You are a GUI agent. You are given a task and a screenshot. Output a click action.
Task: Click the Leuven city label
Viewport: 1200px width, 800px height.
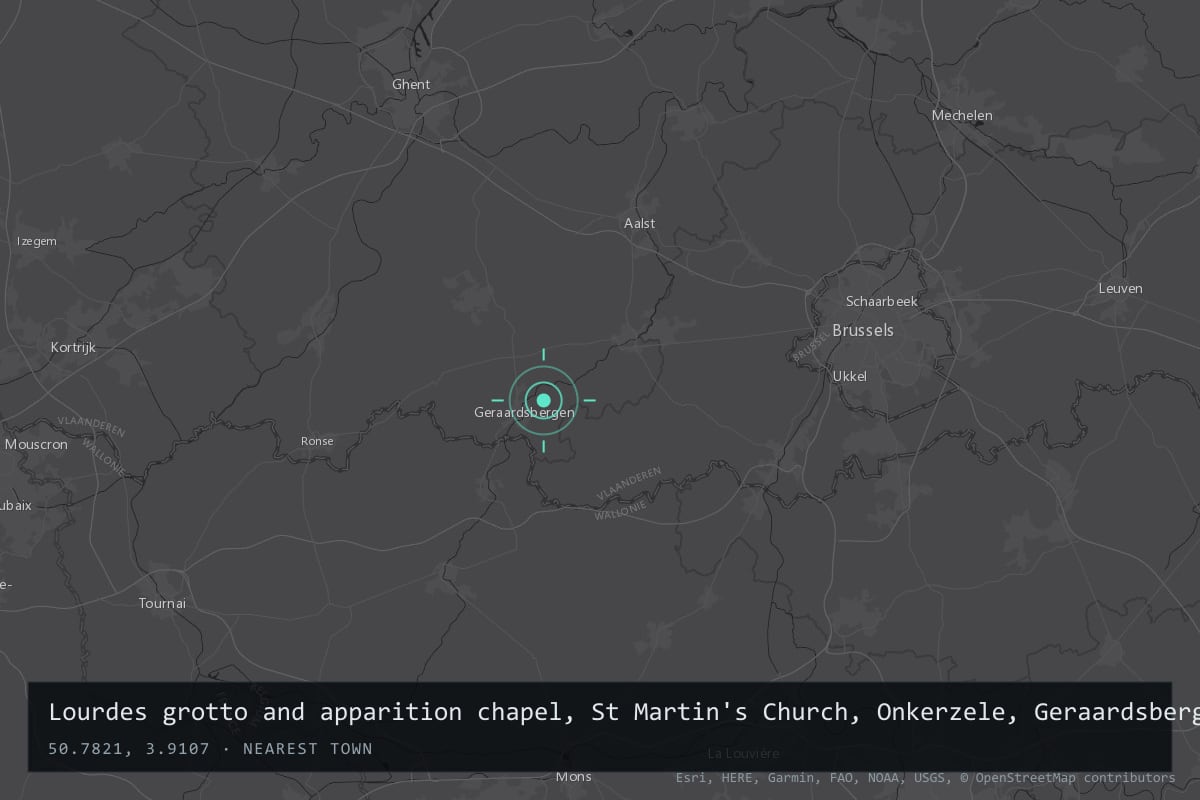1120,288
